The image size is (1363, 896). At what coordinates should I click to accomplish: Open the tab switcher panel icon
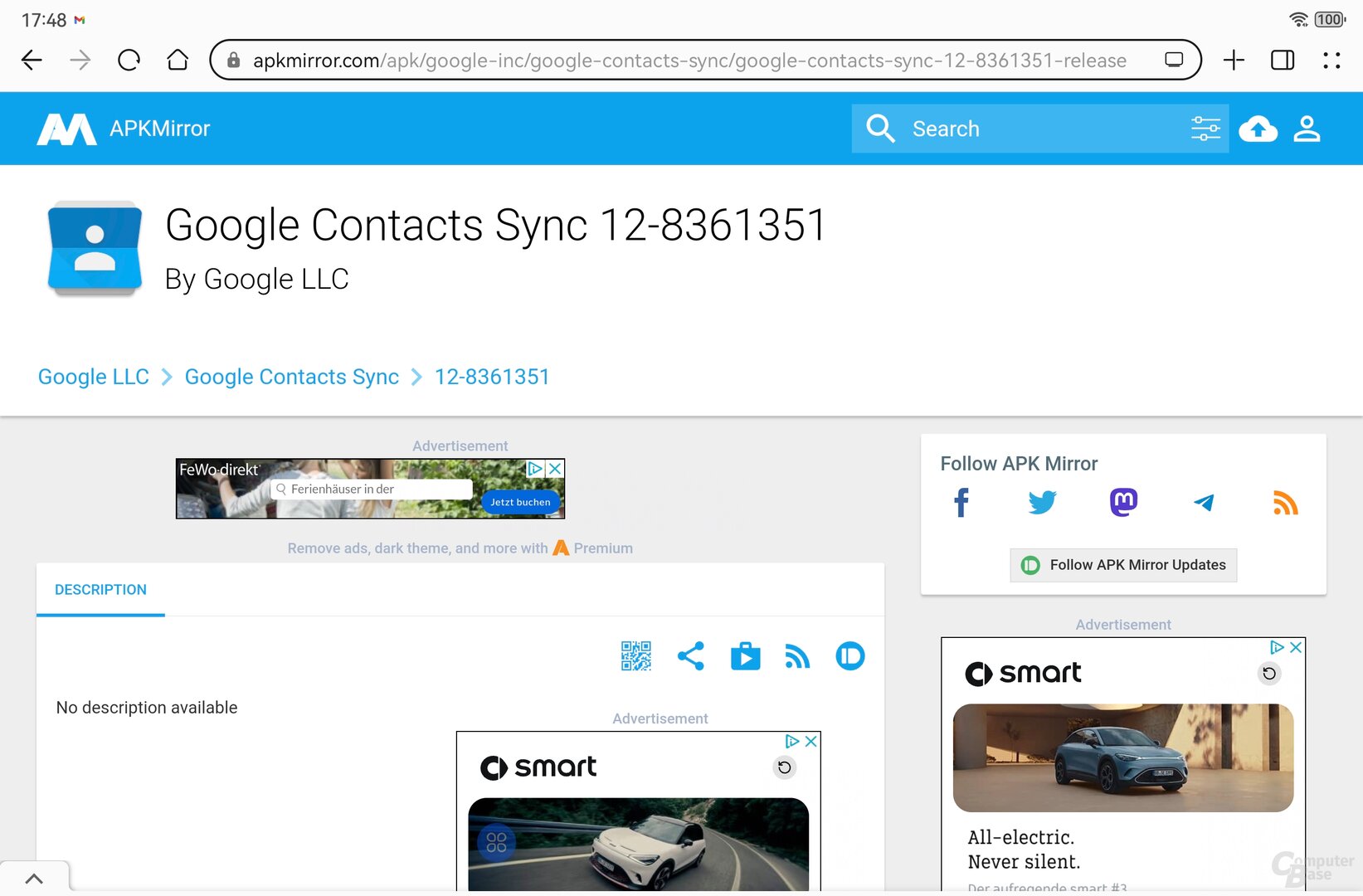point(1283,60)
